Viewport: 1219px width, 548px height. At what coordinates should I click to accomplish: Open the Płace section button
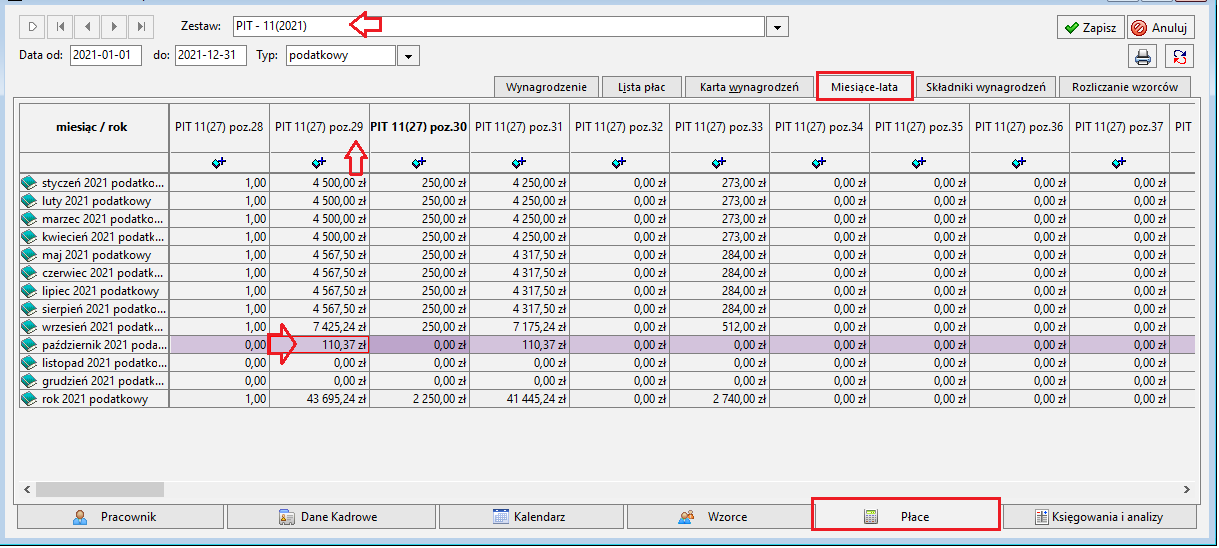905,515
